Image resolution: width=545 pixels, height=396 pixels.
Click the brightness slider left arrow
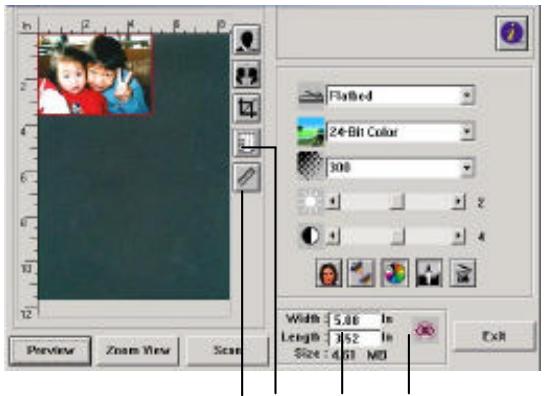coord(332,201)
